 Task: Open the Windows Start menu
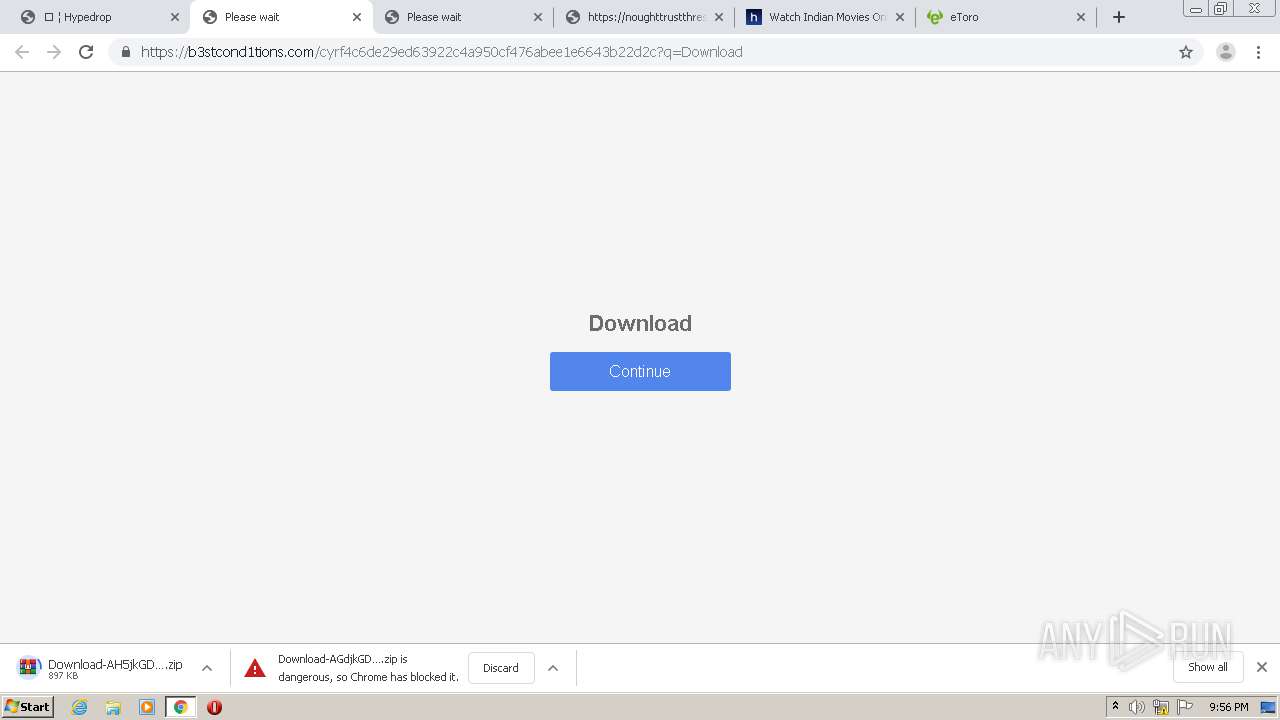[28, 706]
